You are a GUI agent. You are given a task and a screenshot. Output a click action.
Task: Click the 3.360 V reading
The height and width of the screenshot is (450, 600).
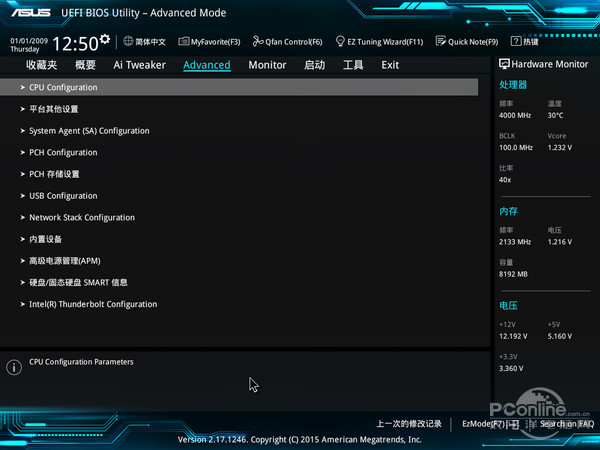tap(511, 368)
